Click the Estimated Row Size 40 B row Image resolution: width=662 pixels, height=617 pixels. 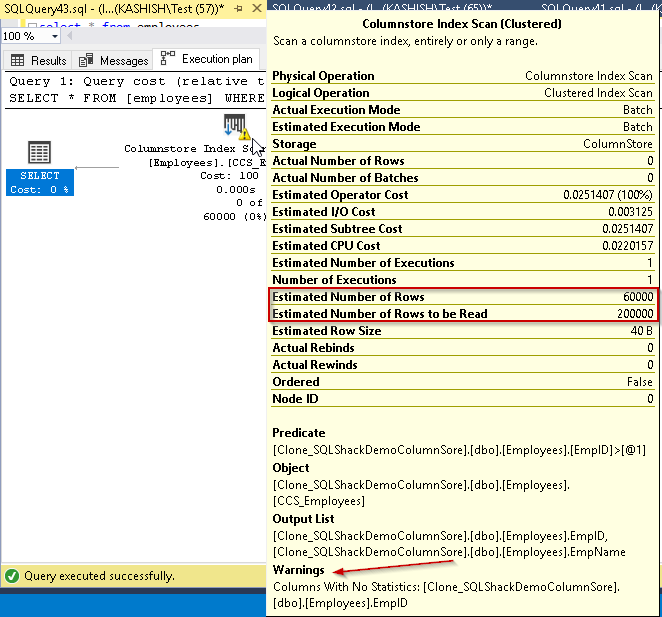(462, 331)
